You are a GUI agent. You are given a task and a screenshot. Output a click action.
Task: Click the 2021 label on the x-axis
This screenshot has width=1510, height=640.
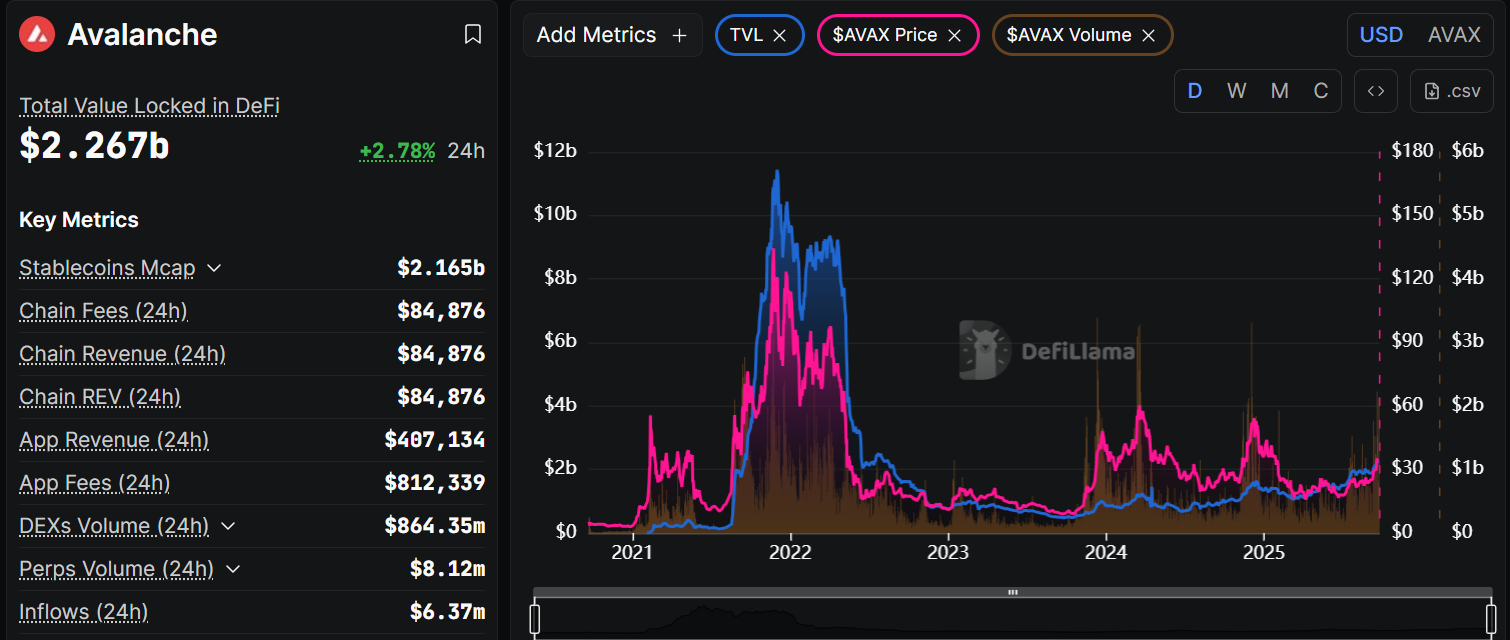click(632, 552)
